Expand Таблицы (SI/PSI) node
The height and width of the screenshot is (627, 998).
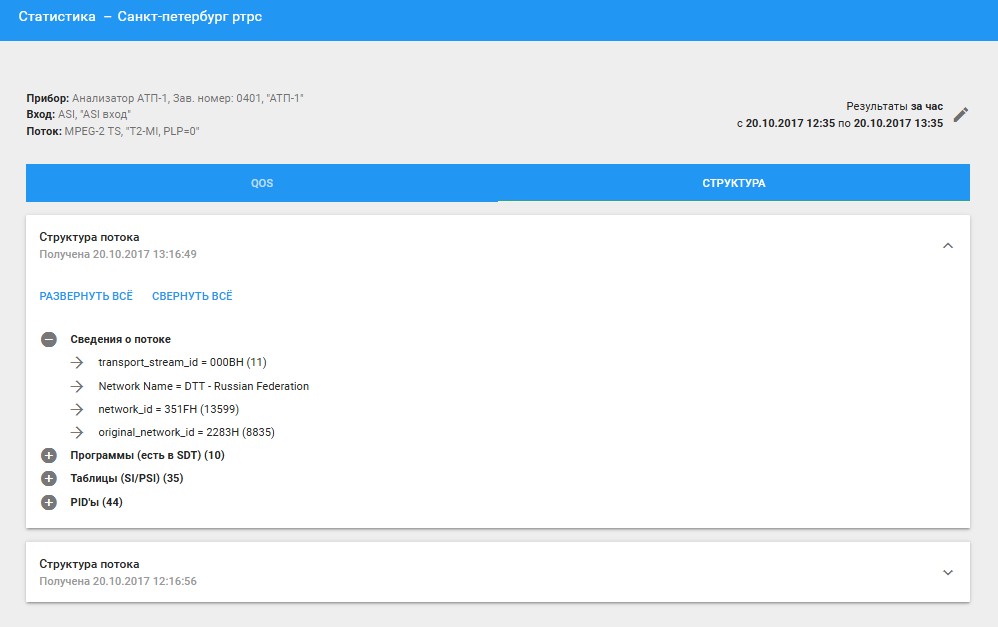49,478
